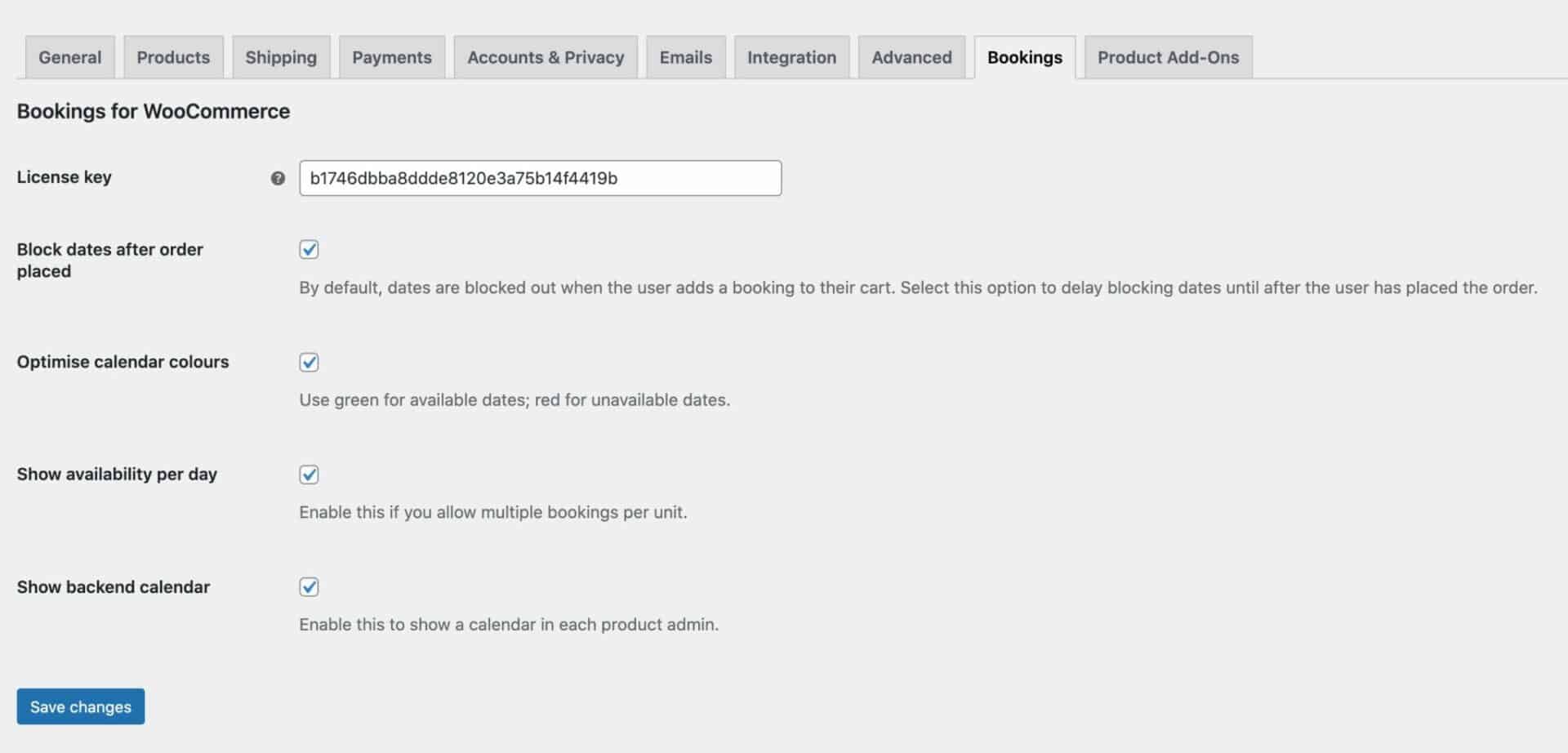
Task: Open the Shipping tab
Action: tap(281, 57)
